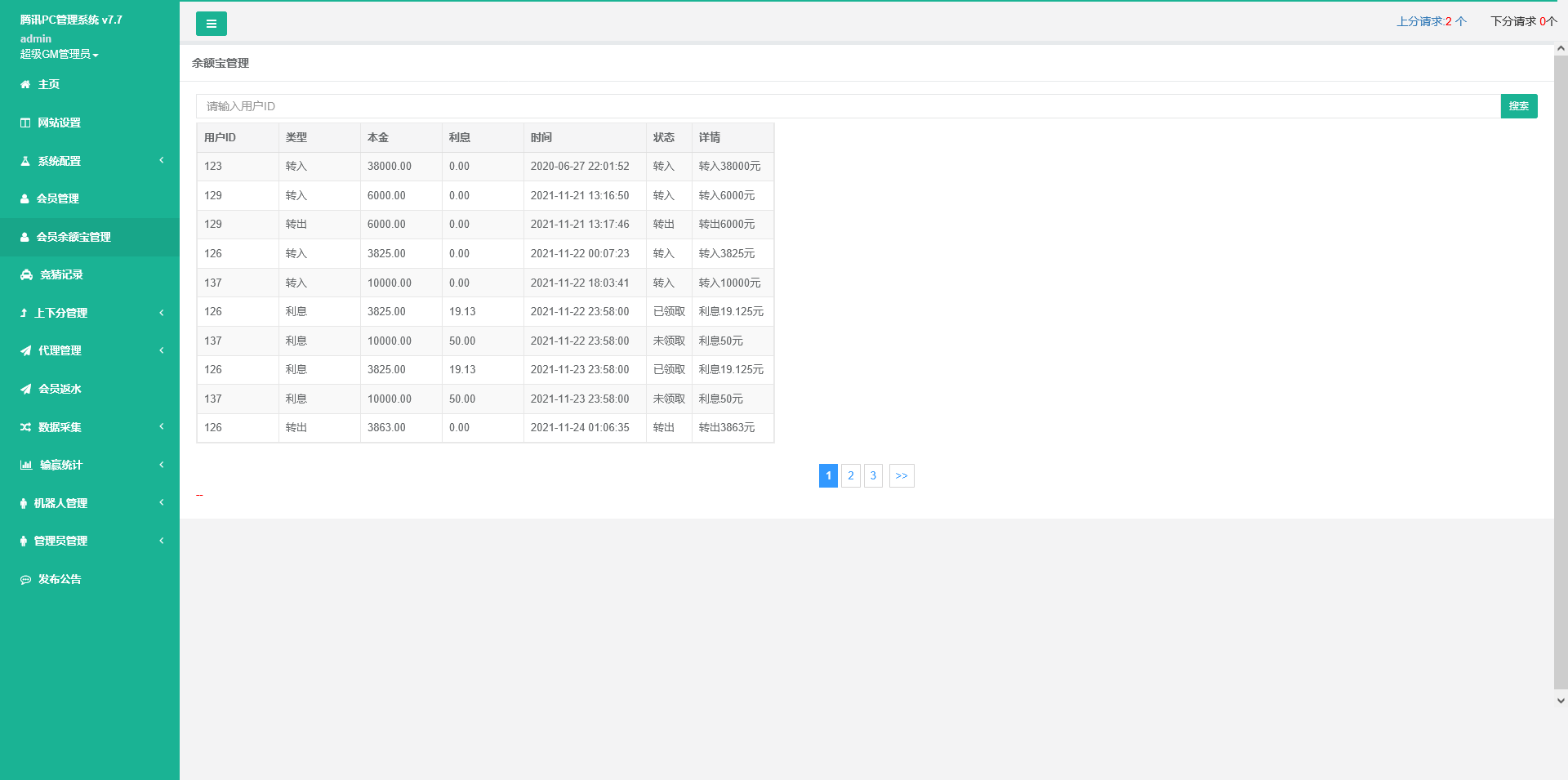Expand the 上下分管理 submenu arrow
This screenshot has width=1568, height=780.
[162, 312]
